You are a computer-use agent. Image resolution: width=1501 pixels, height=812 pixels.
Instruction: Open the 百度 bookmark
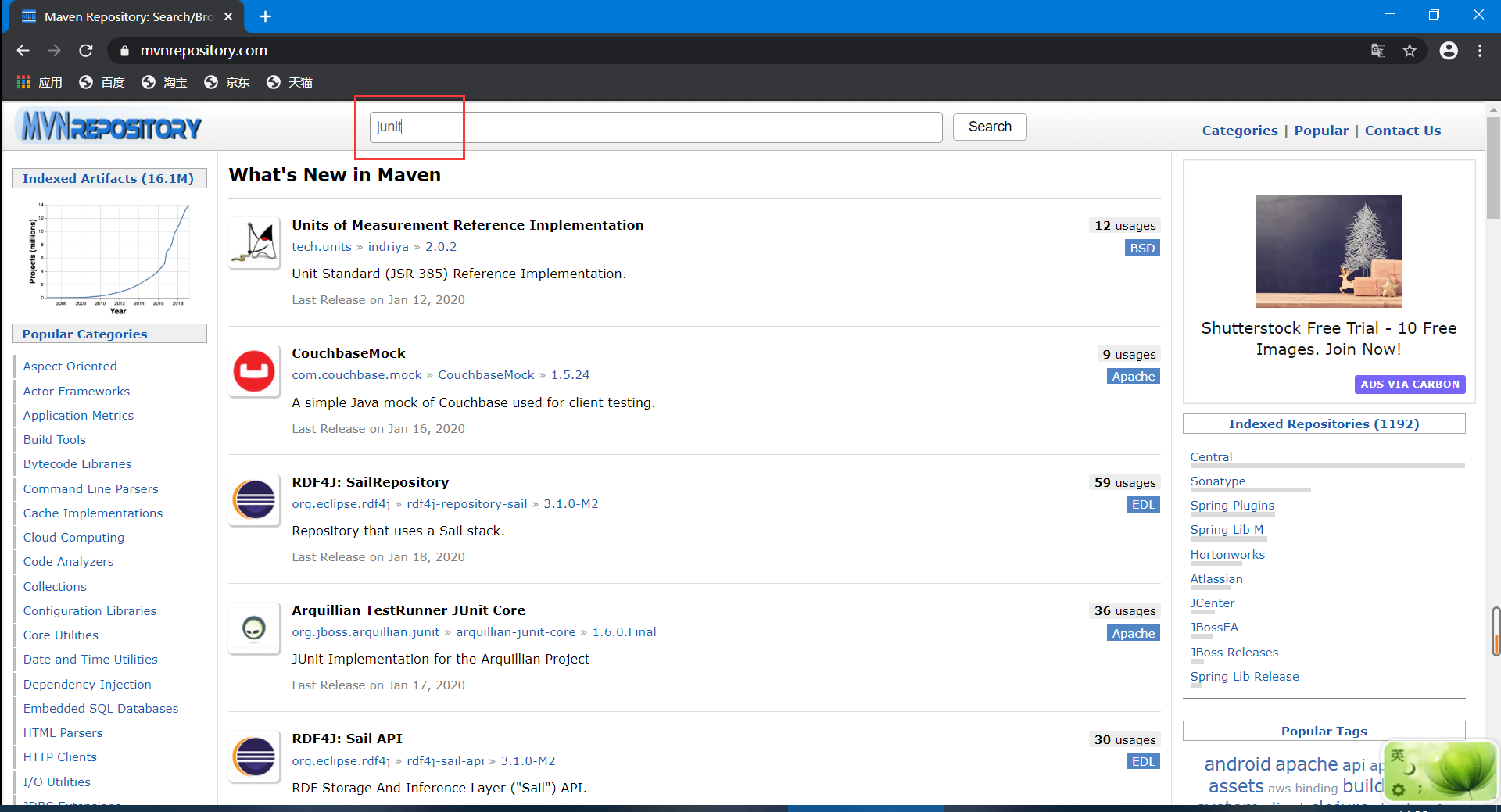tap(102, 82)
